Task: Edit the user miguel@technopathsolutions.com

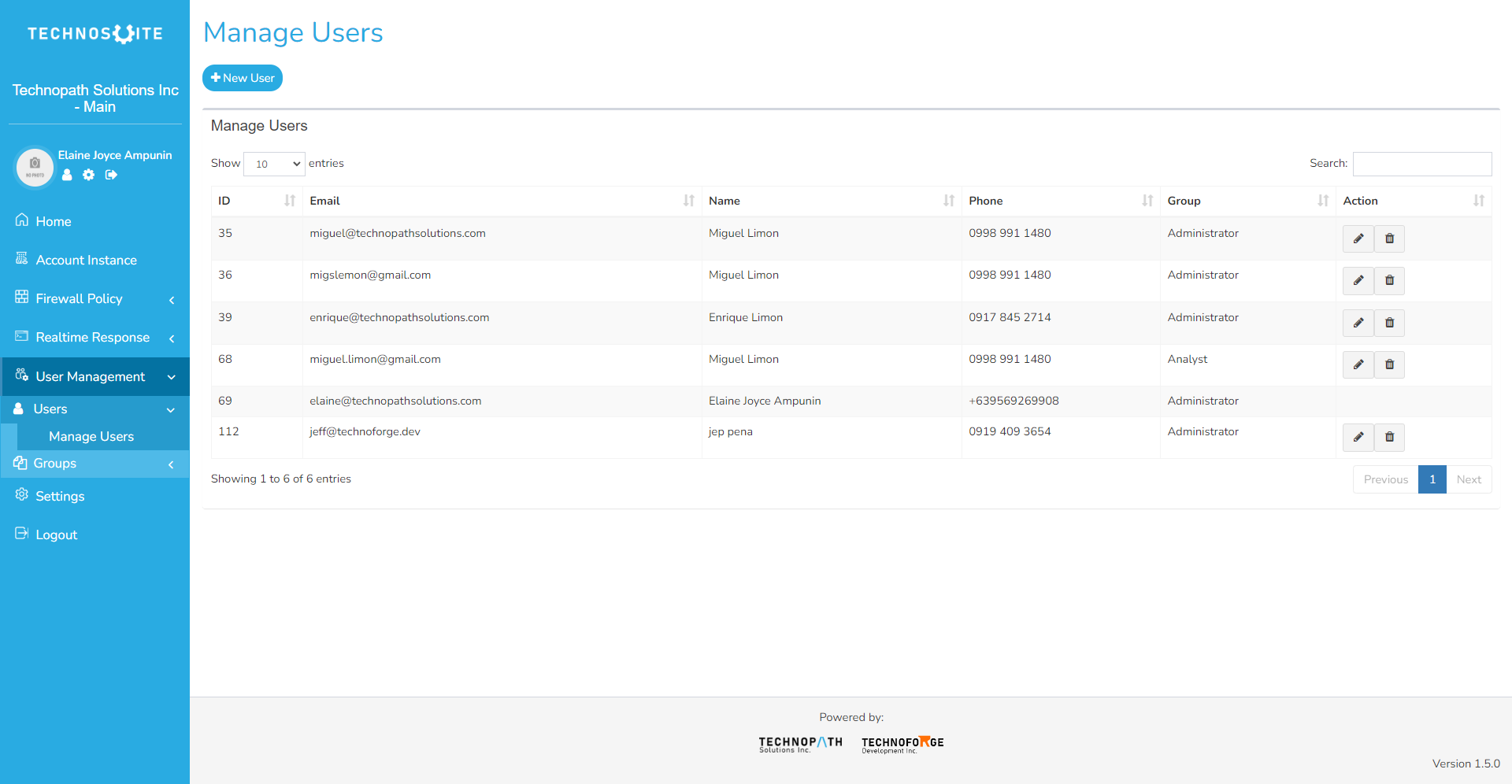Action: [1358, 239]
